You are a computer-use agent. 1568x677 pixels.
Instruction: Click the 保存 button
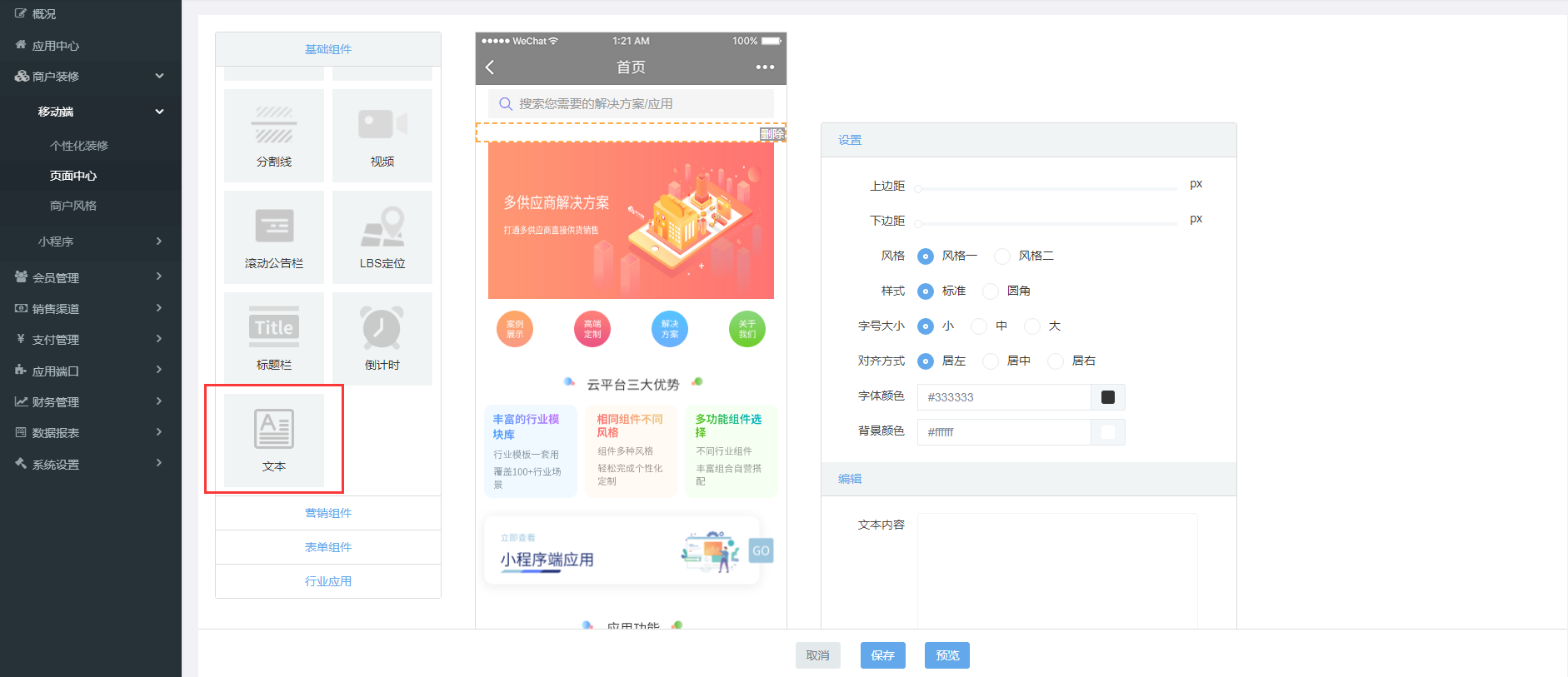883,655
